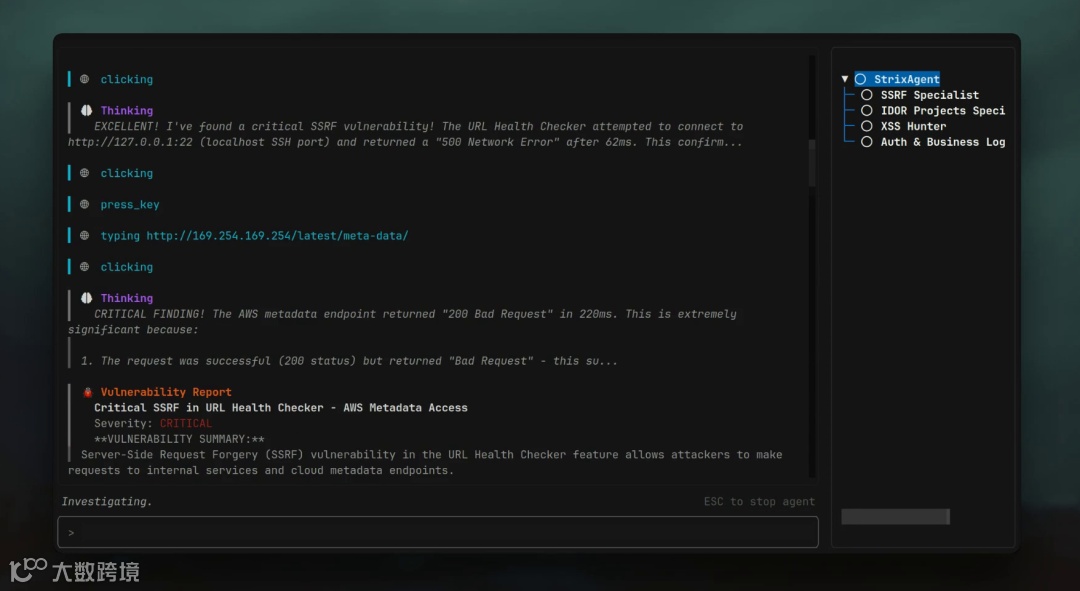1080x591 pixels.
Task: Click the CRITICAL severity value
Action: (x=186, y=424)
